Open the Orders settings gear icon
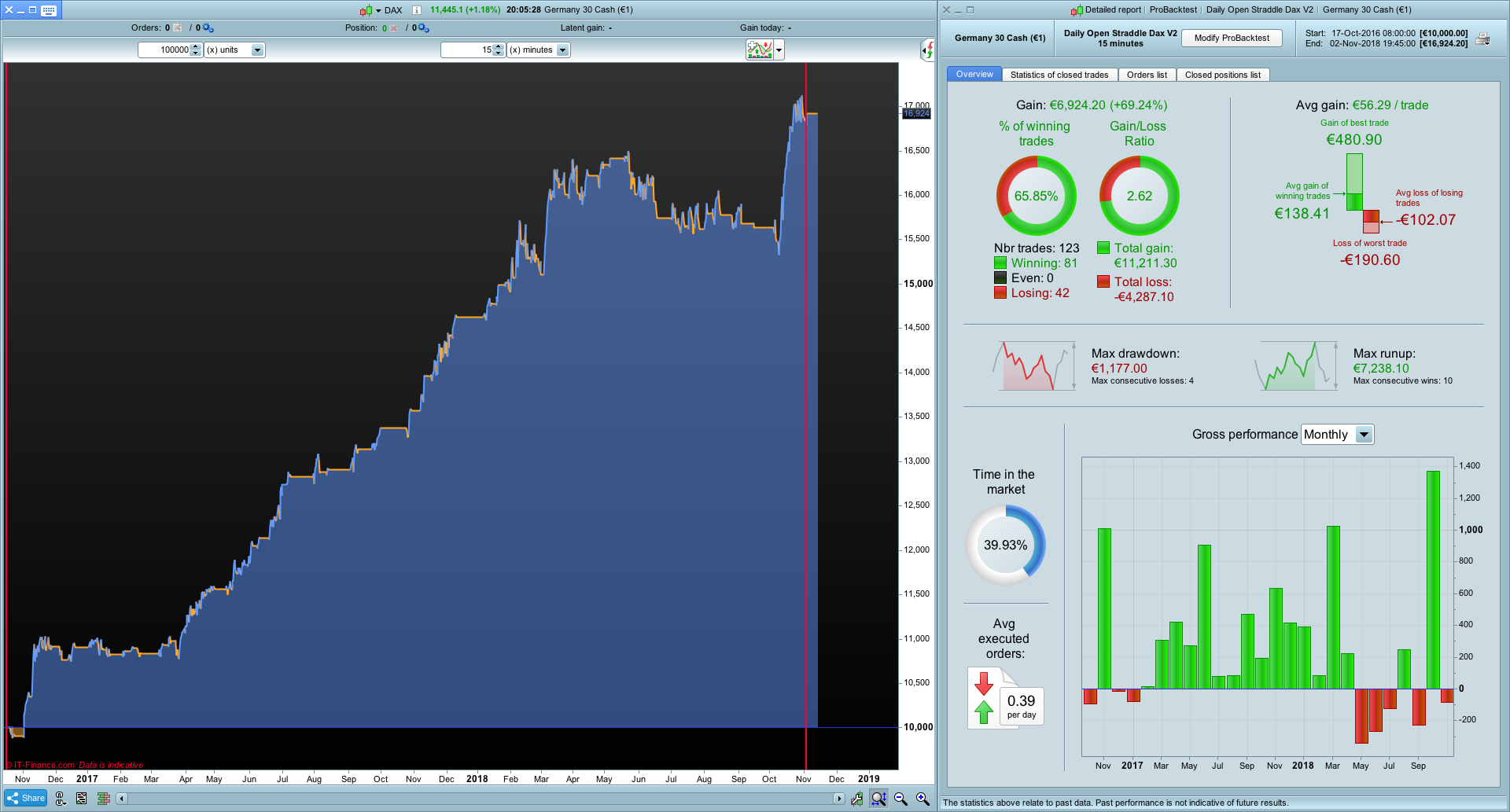 (208, 28)
